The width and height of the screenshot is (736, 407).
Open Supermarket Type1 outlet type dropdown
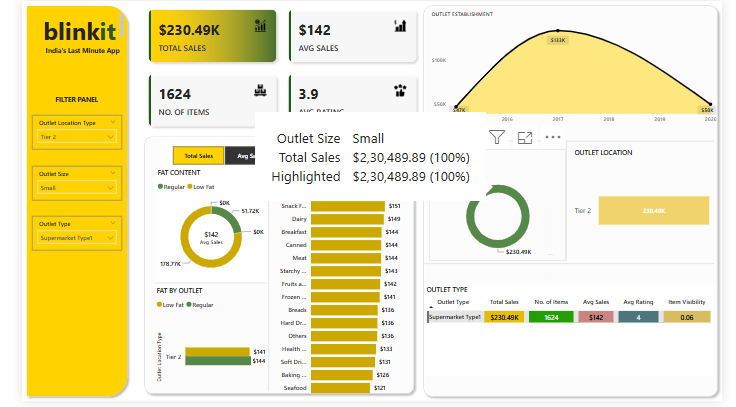click(77, 238)
